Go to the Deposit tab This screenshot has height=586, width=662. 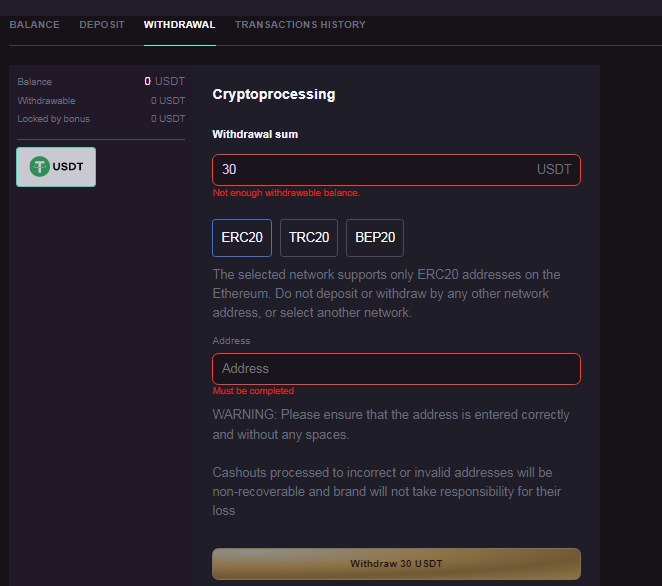[102, 25]
